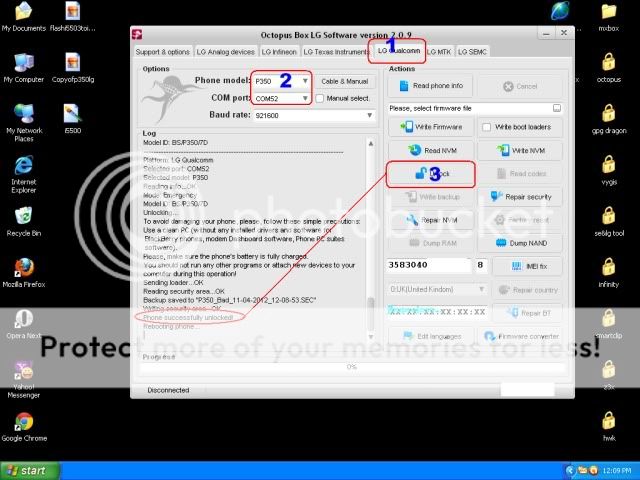Open the vygis desktop icon
Image resolution: width=640 pixels, height=480 pixels.
tap(609, 170)
